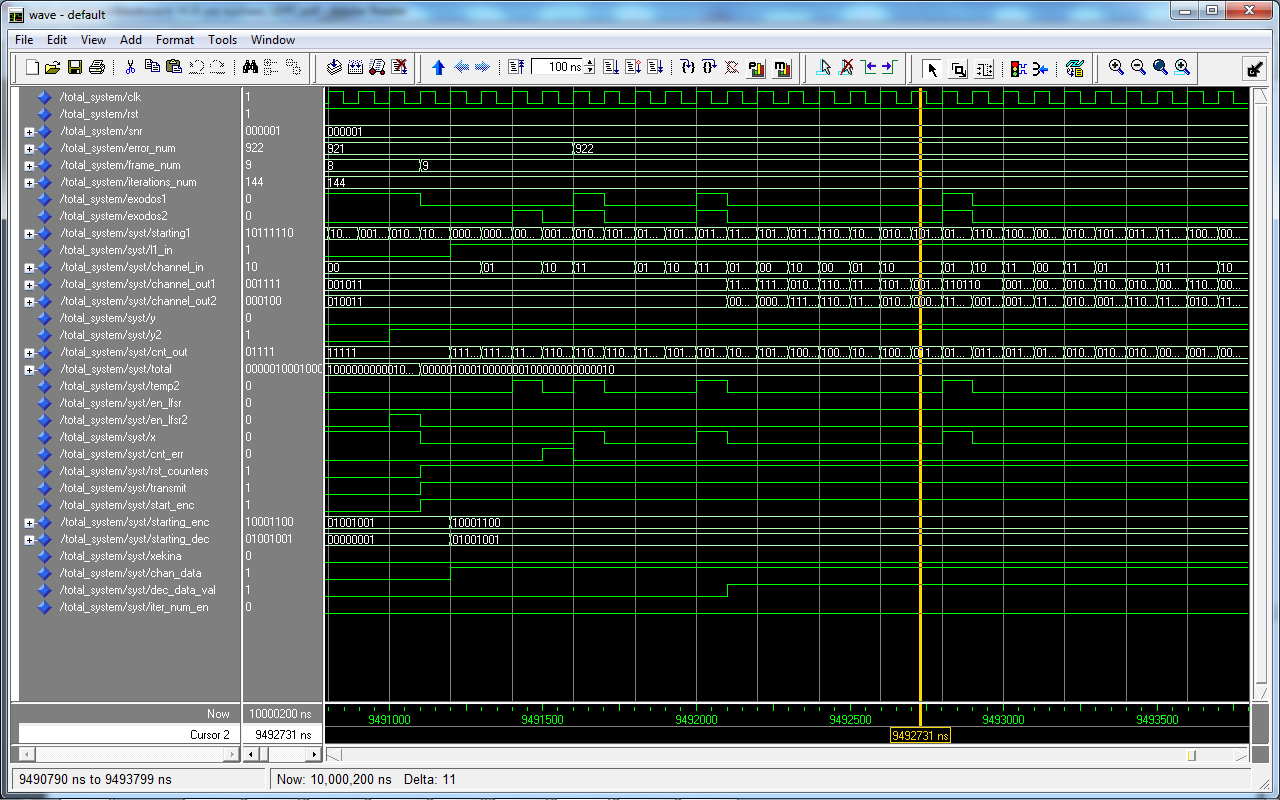
Task: Click the Copy icon
Action: coord(152,68)
